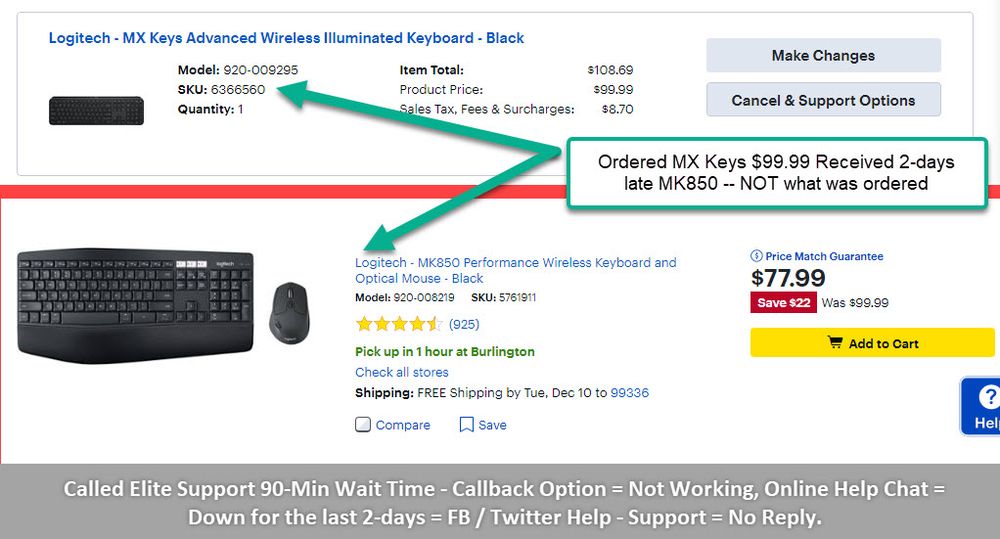Open the MX Keys Advanced Keyboard product link

286,38
